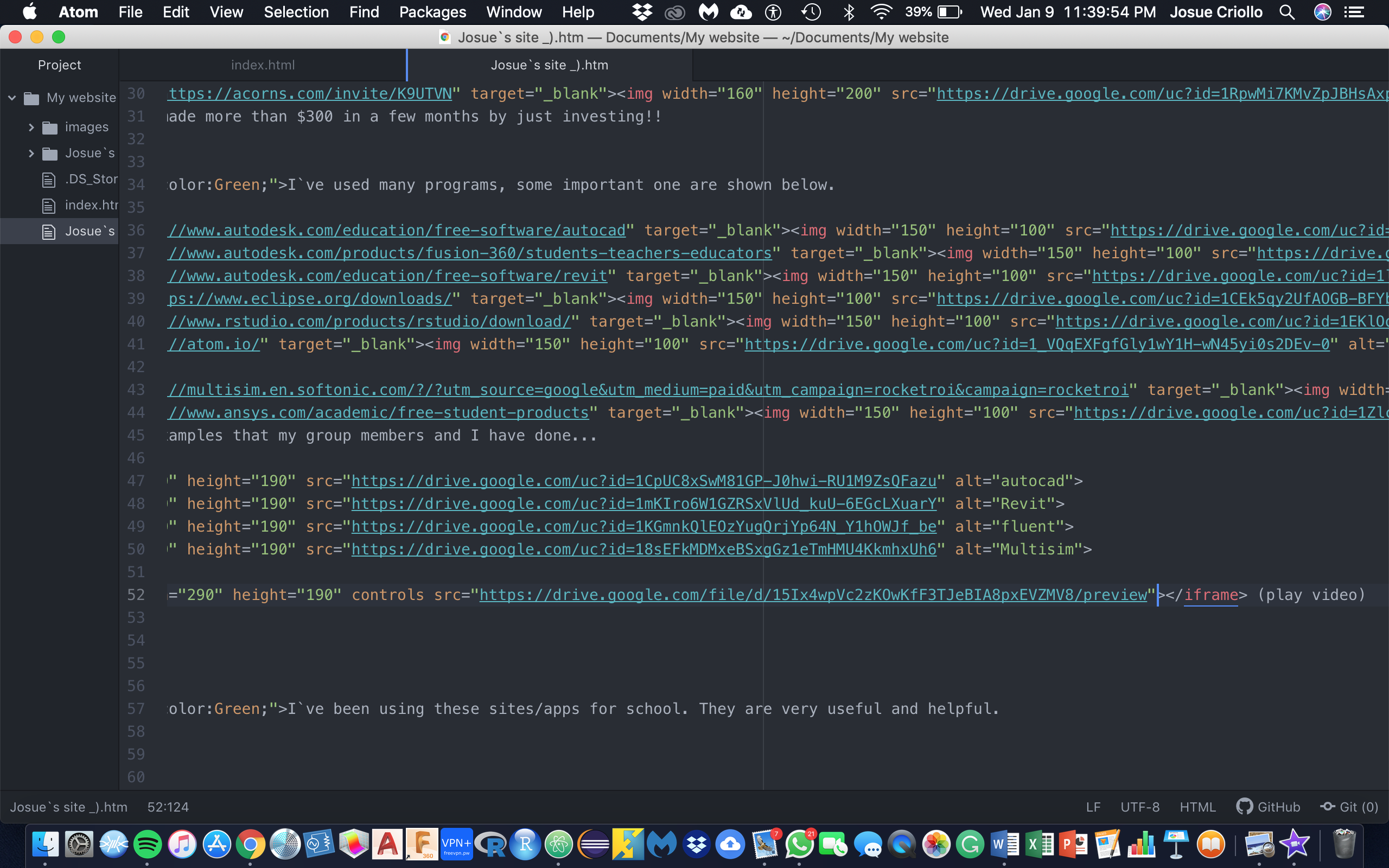Open RStudio from the dock
1389x868 pixels.
[x=525, y=844]
